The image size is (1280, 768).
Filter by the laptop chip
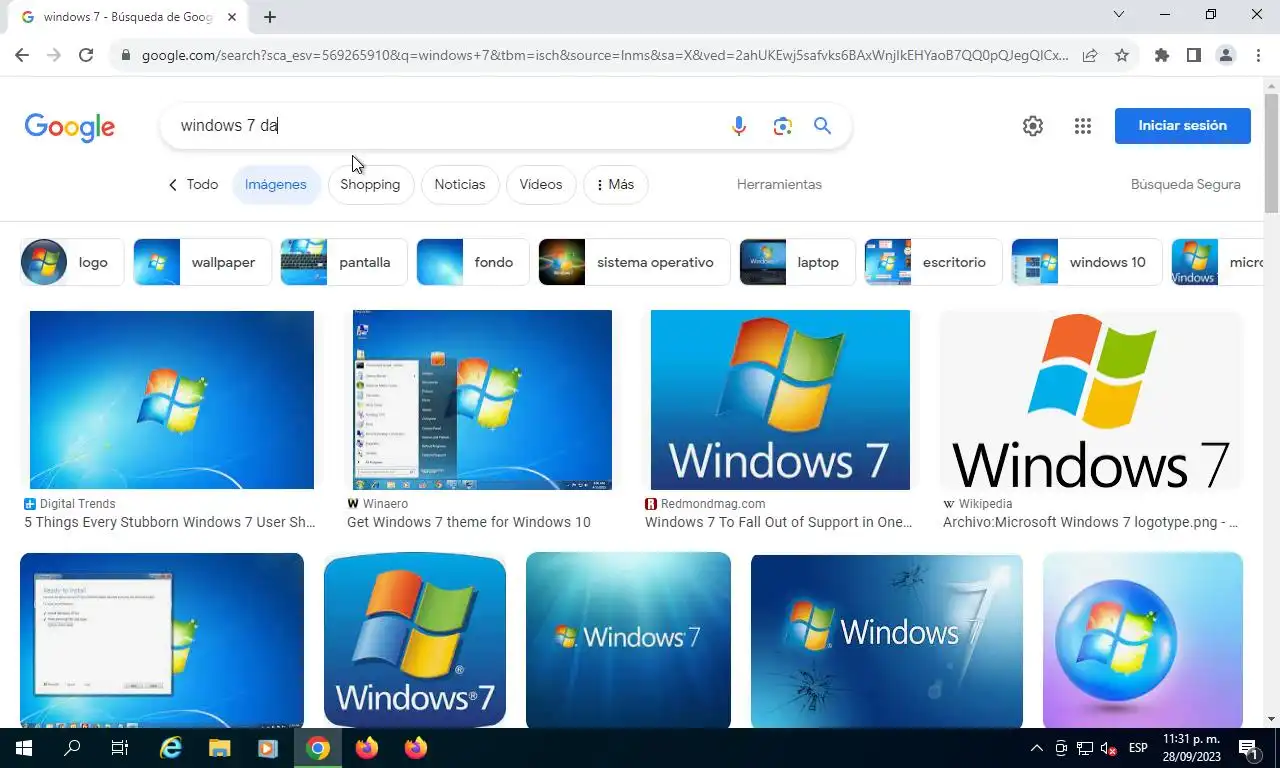pyautogui.click(x=797, y=262)
